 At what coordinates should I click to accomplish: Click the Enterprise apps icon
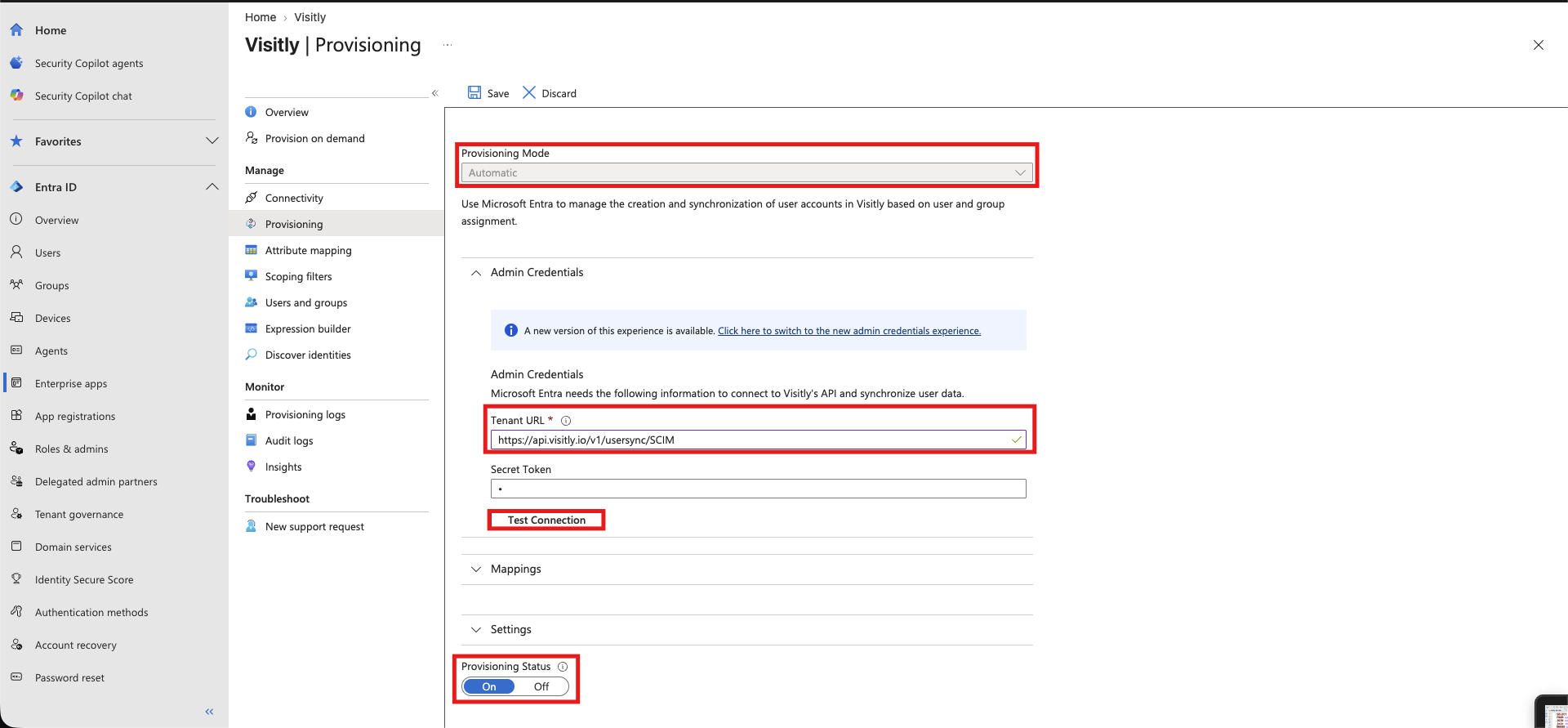pyautogui.click(x=16, y=383)
